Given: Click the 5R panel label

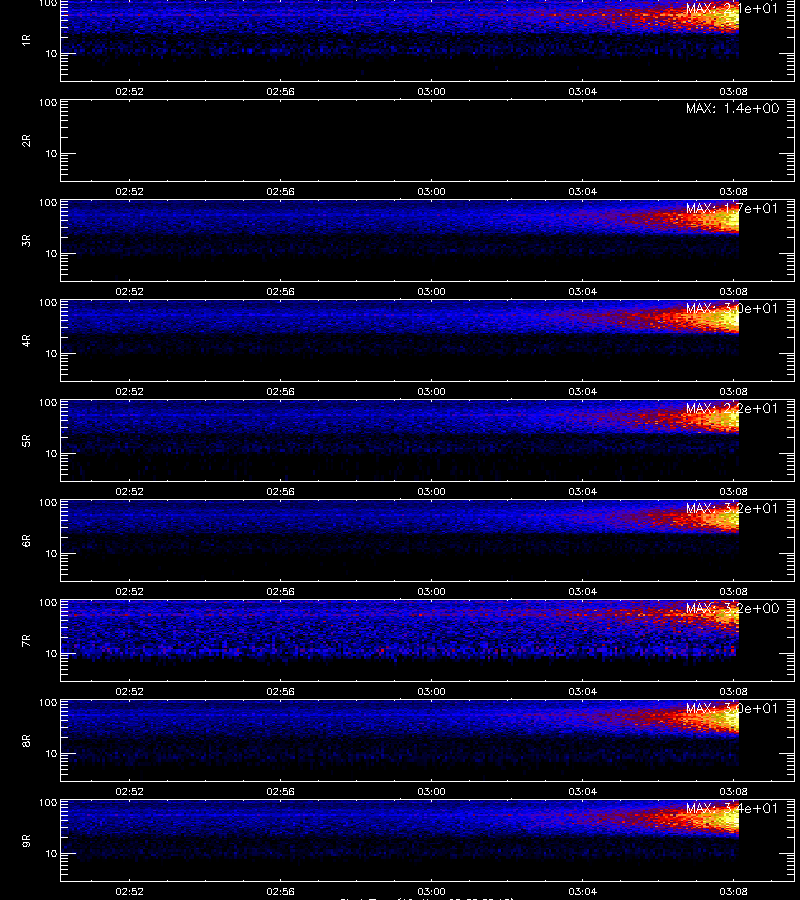Looking at the screenshot, I should click(26, 440).
